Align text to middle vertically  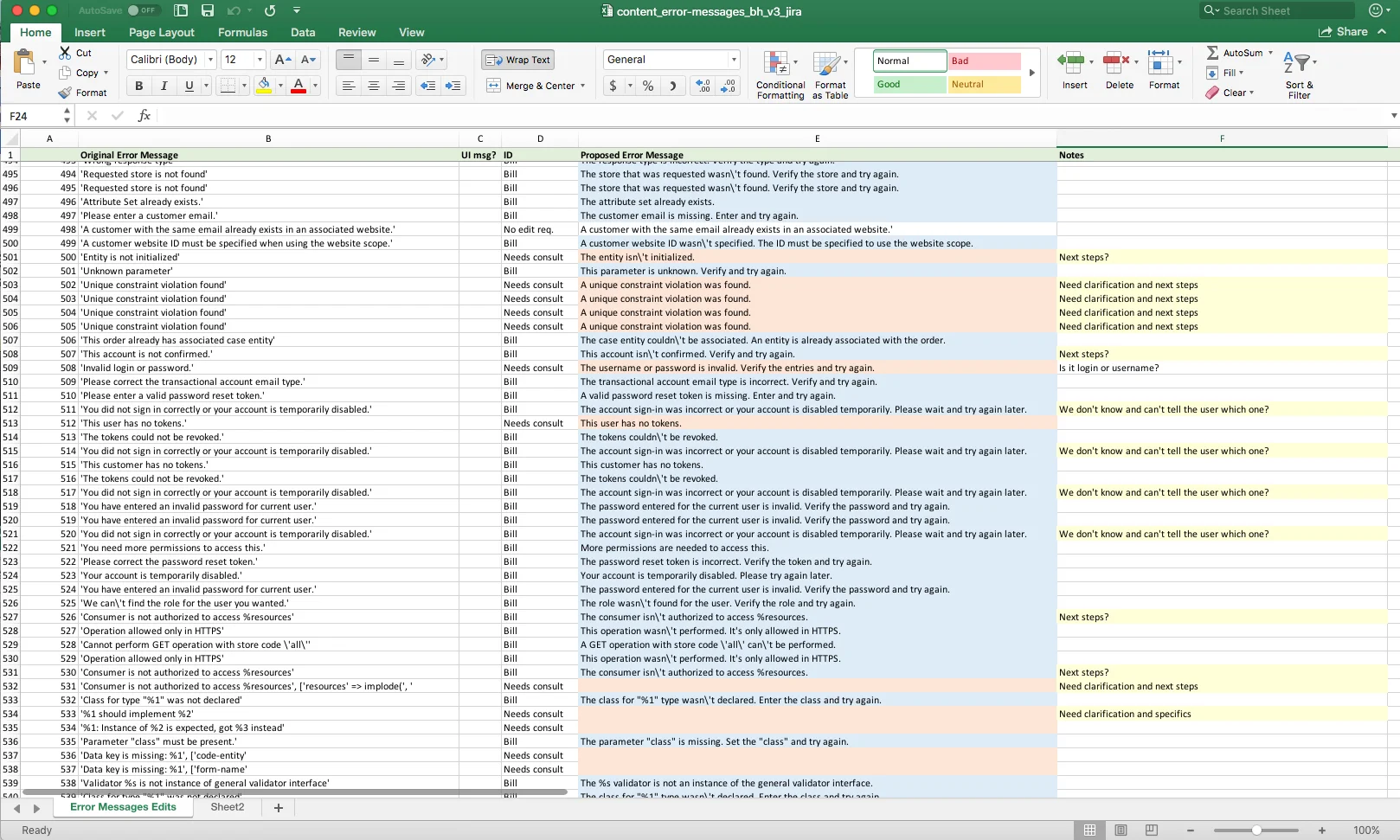tap(374, 60)
